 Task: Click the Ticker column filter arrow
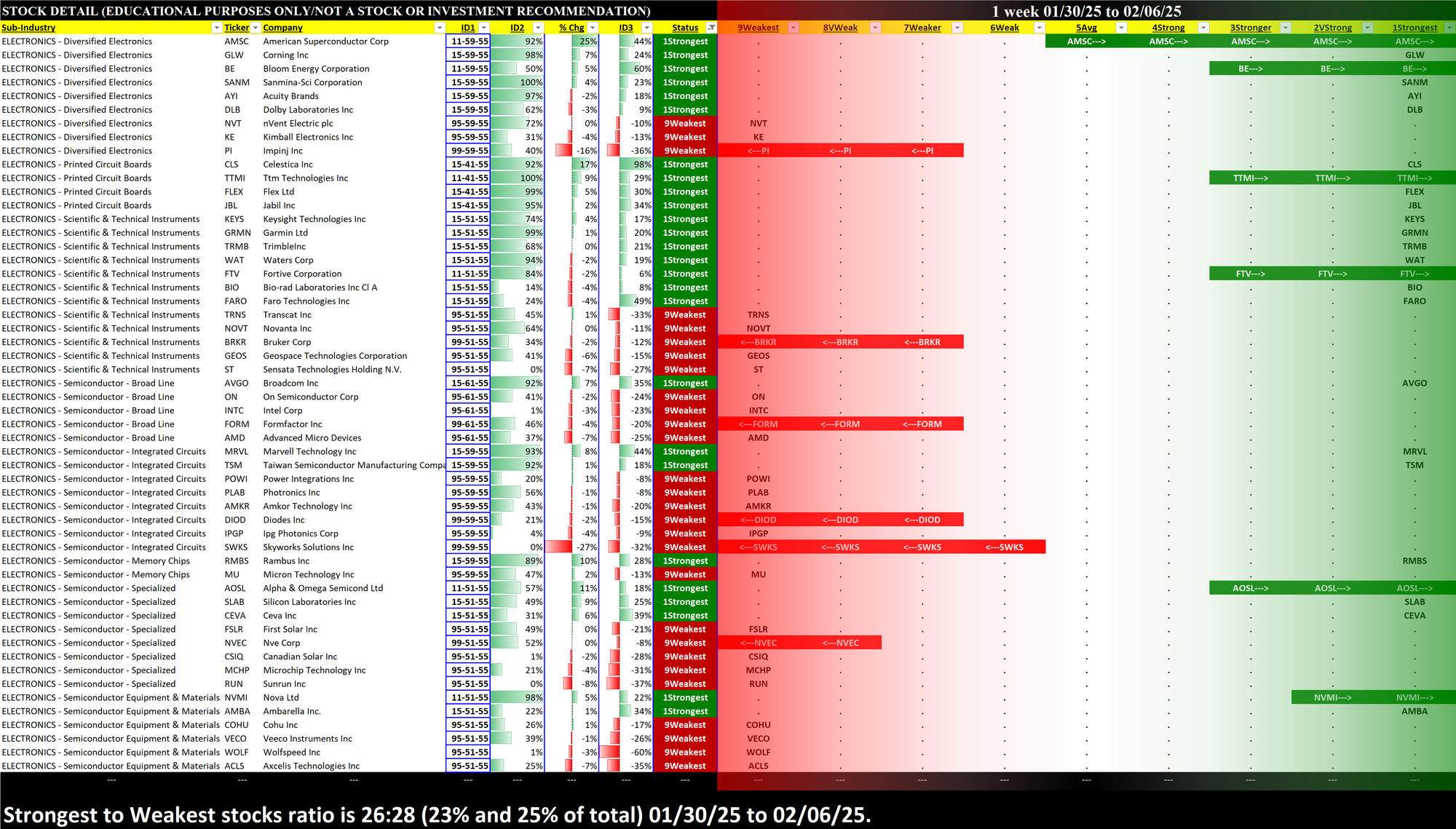point(256,28)
